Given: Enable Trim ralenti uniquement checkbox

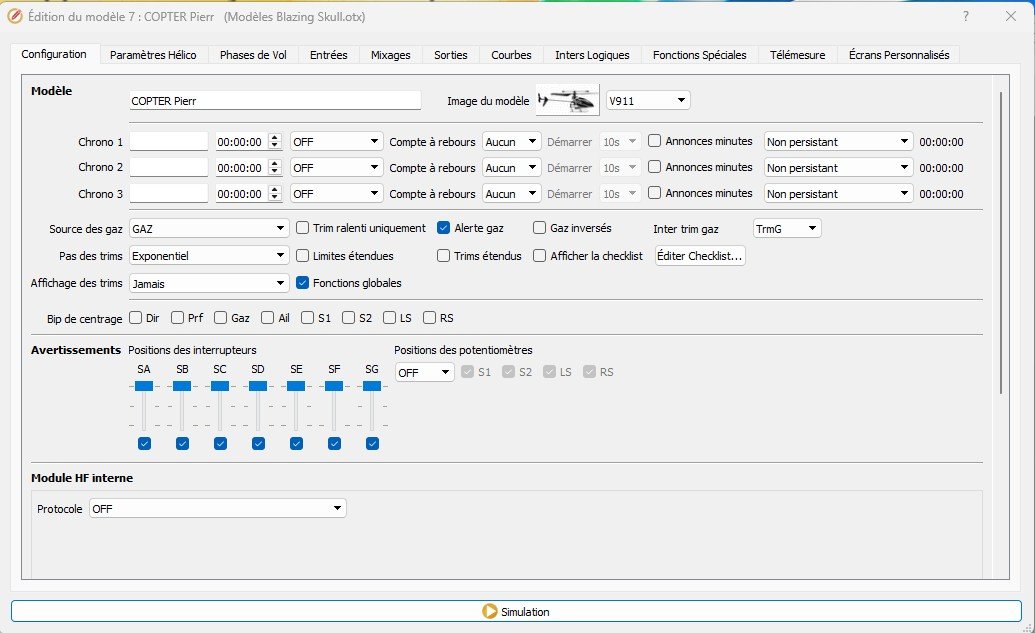Looking at the screenshot, I should [303, 228].
